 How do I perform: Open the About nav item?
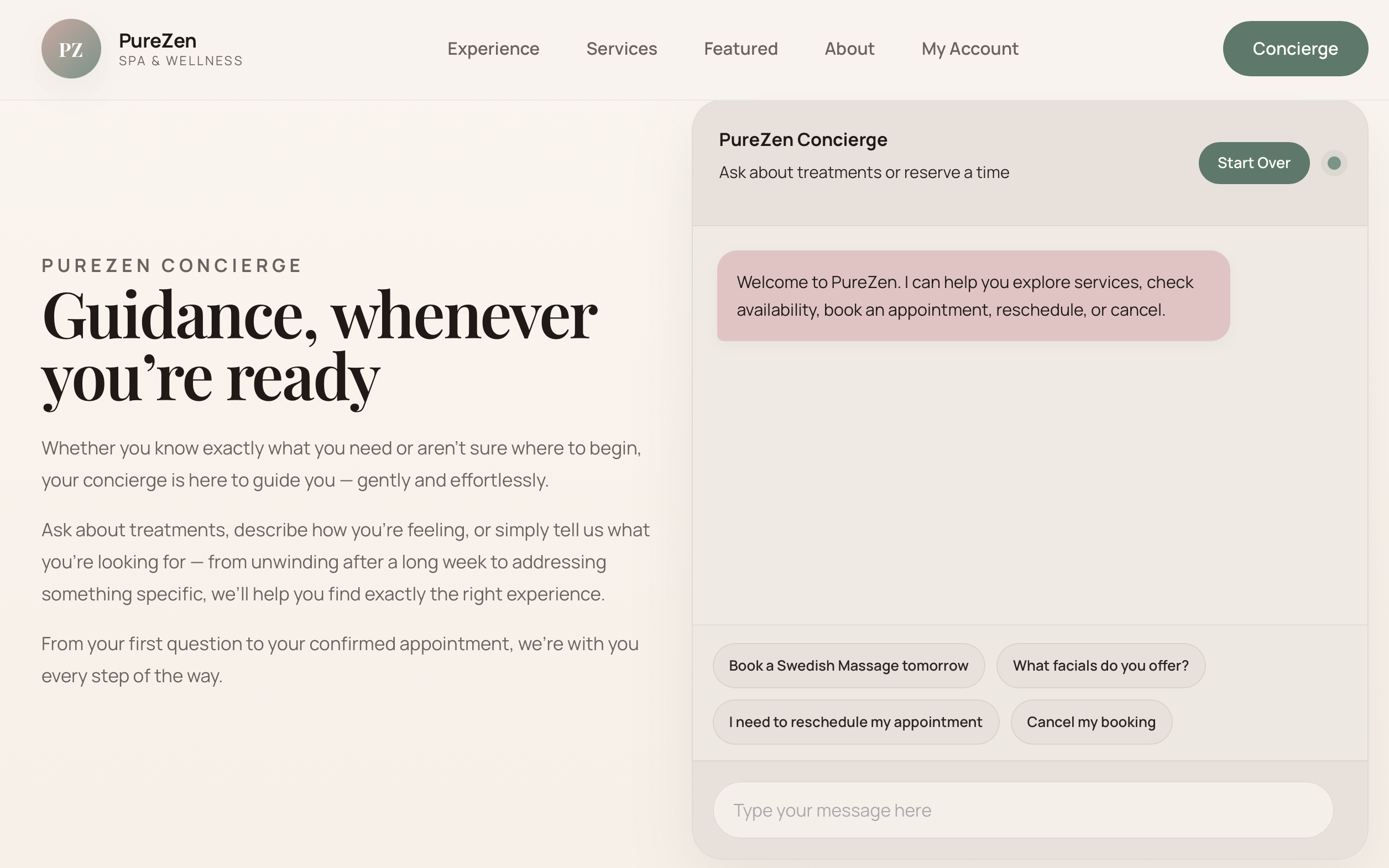tap(849, 49)
